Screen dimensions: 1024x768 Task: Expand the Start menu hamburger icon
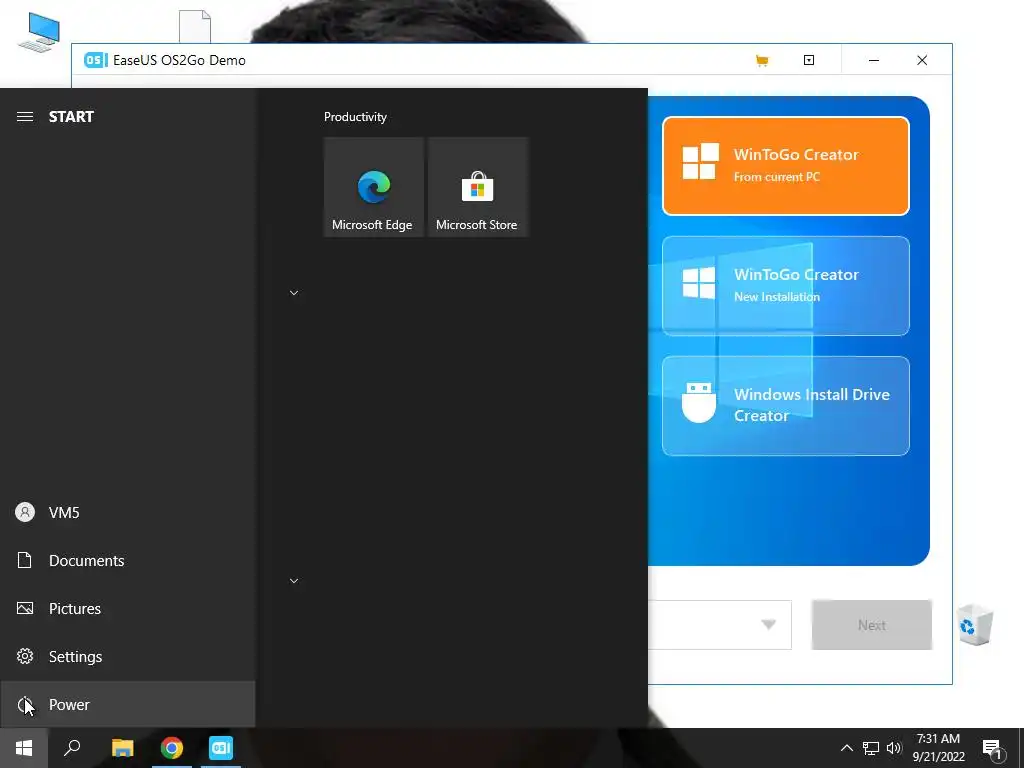click(x=25, y=117)
